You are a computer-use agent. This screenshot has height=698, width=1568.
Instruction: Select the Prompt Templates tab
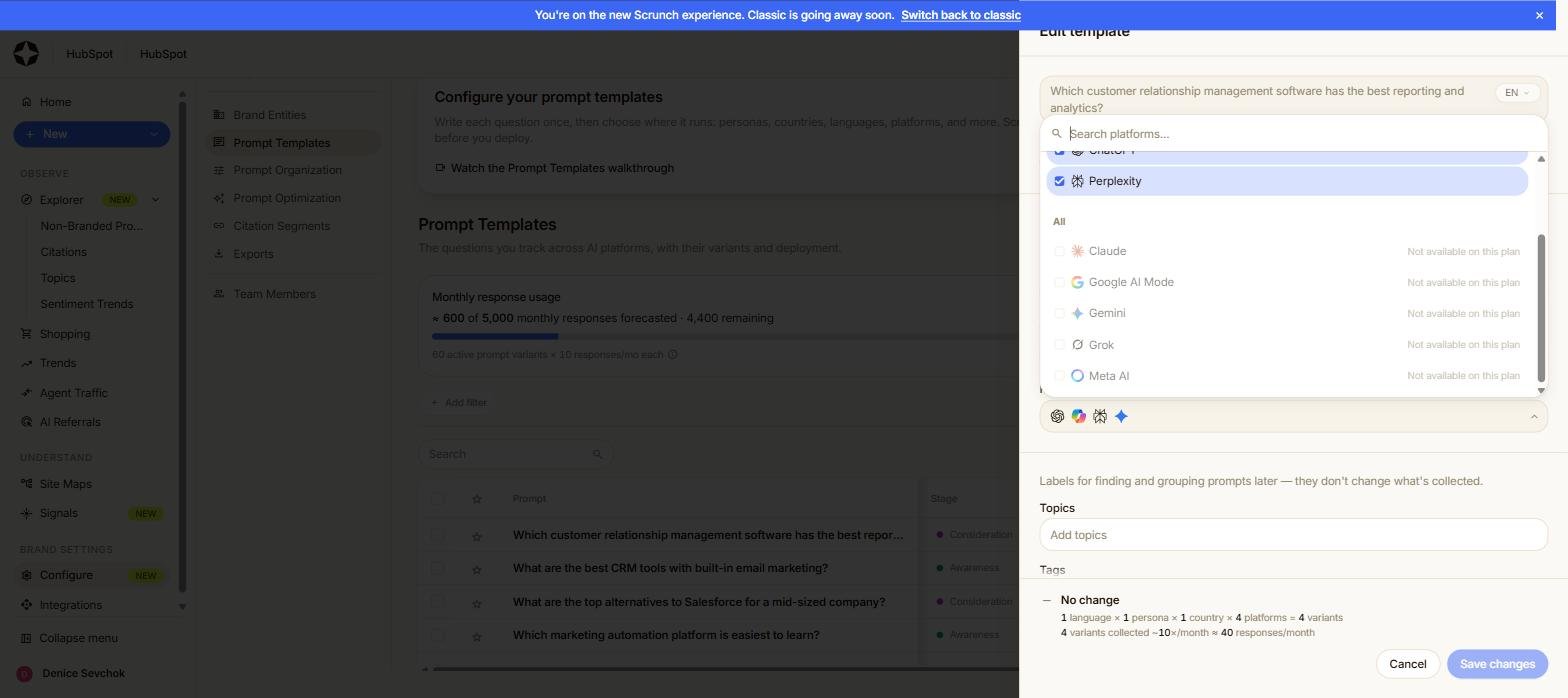pos(292,143)
